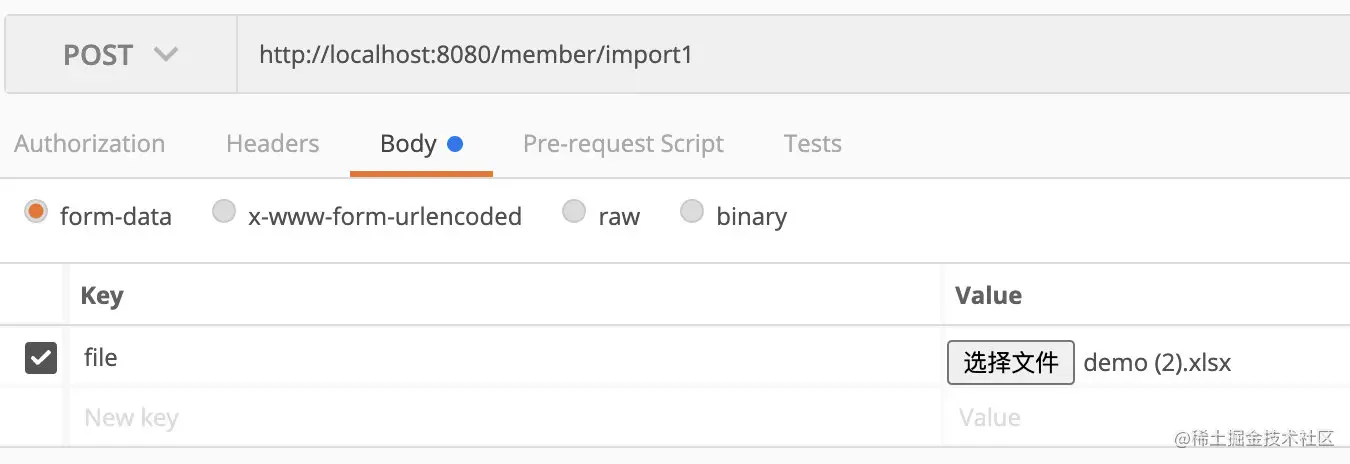Select the binary body type

point(692,212)
